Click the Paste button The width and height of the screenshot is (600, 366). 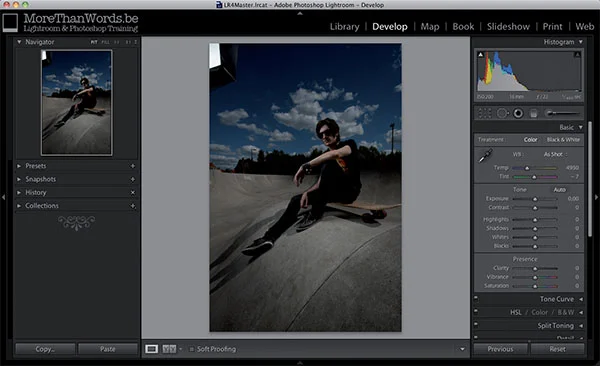click(x=108, y=349)
